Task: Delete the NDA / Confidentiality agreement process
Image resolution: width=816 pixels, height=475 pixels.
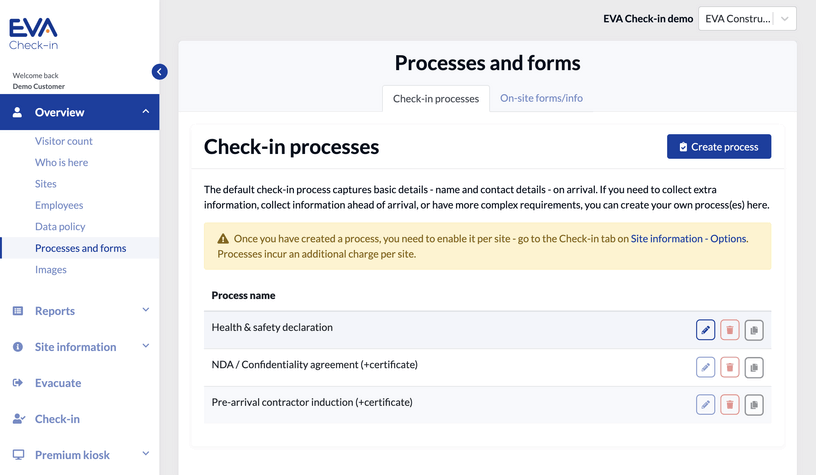Action: pyautogui.click(x=730, y=368)
